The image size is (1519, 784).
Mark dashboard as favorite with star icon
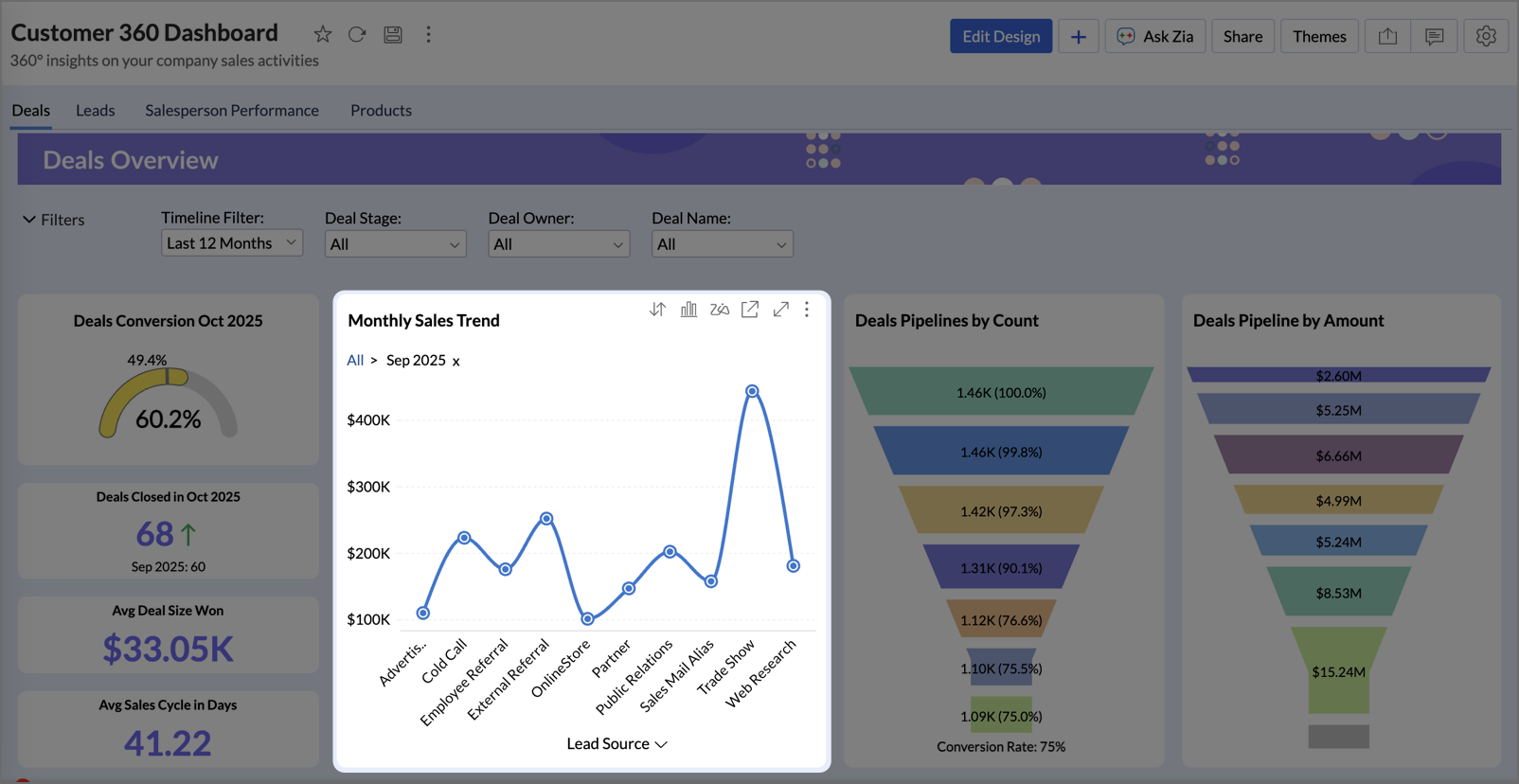[x=322, y=35]
